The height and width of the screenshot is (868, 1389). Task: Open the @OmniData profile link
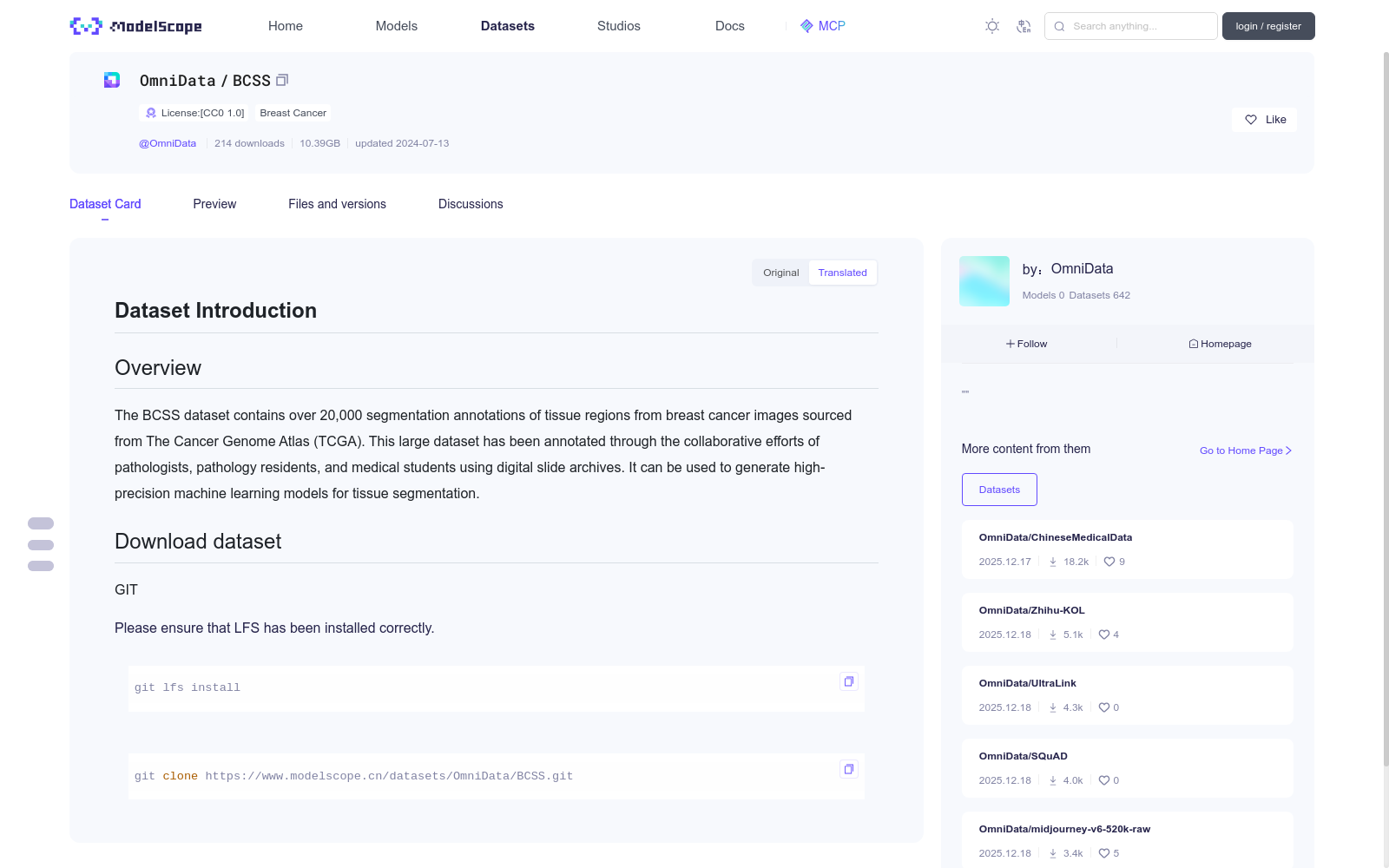coord(168,143)
